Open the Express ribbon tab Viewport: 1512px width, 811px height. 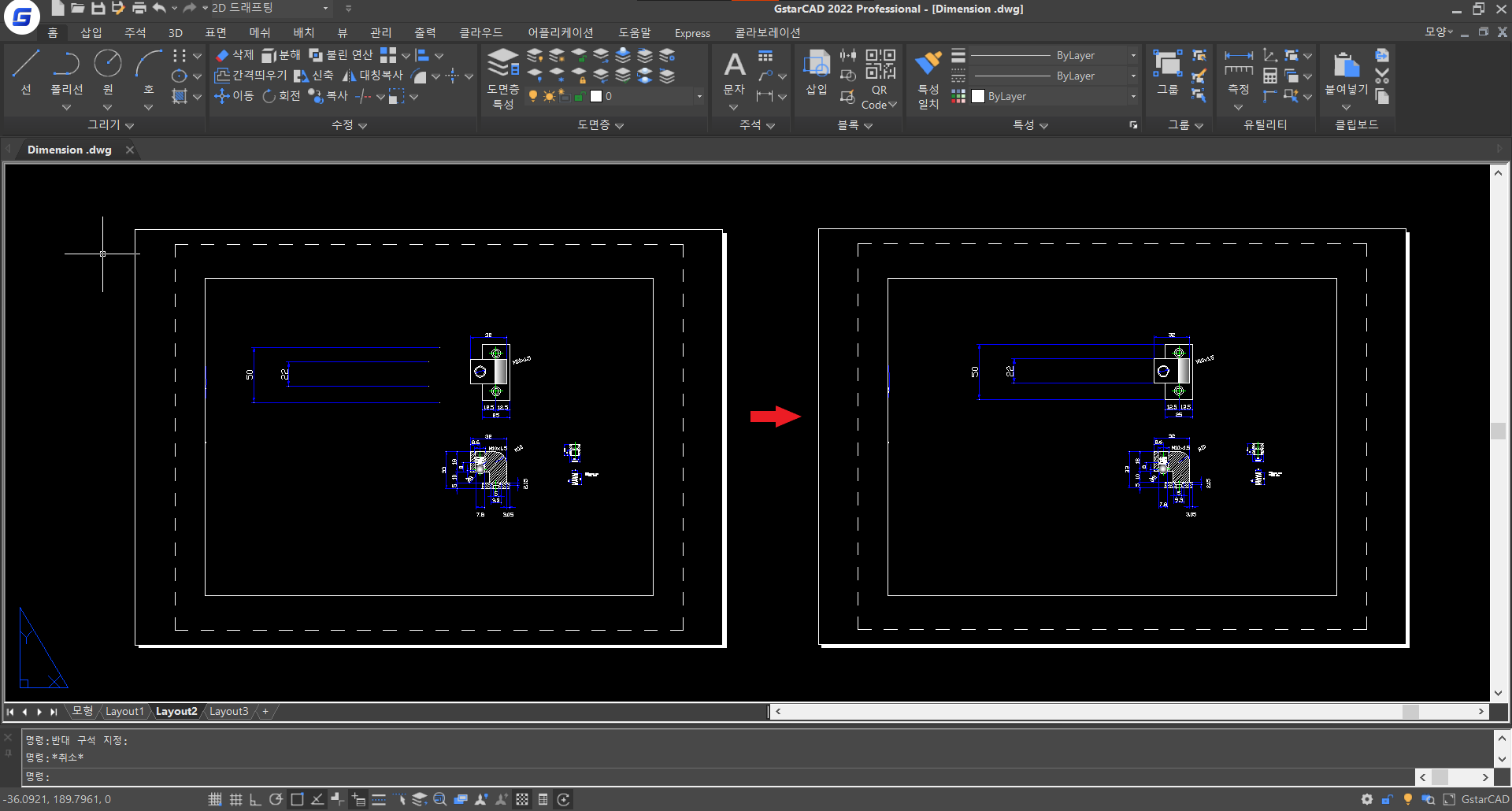[692, 32]
